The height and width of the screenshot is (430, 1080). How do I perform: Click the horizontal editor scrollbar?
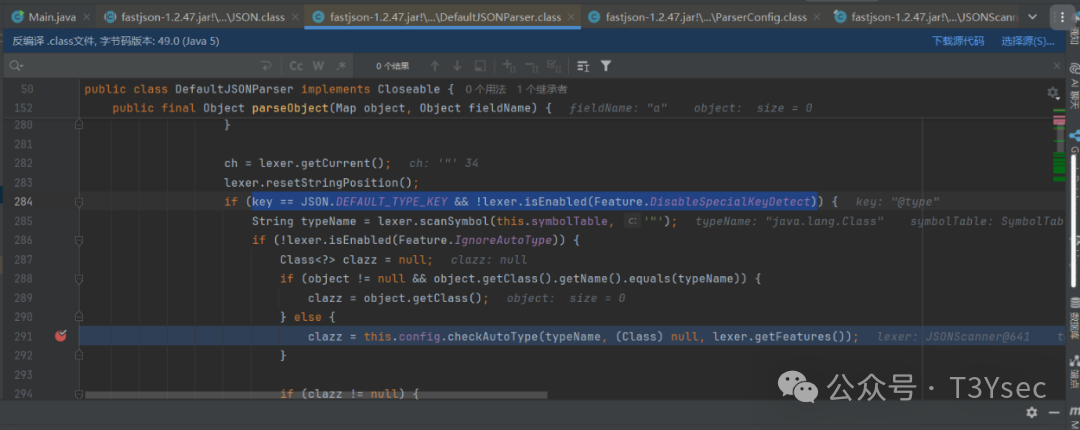315,395
